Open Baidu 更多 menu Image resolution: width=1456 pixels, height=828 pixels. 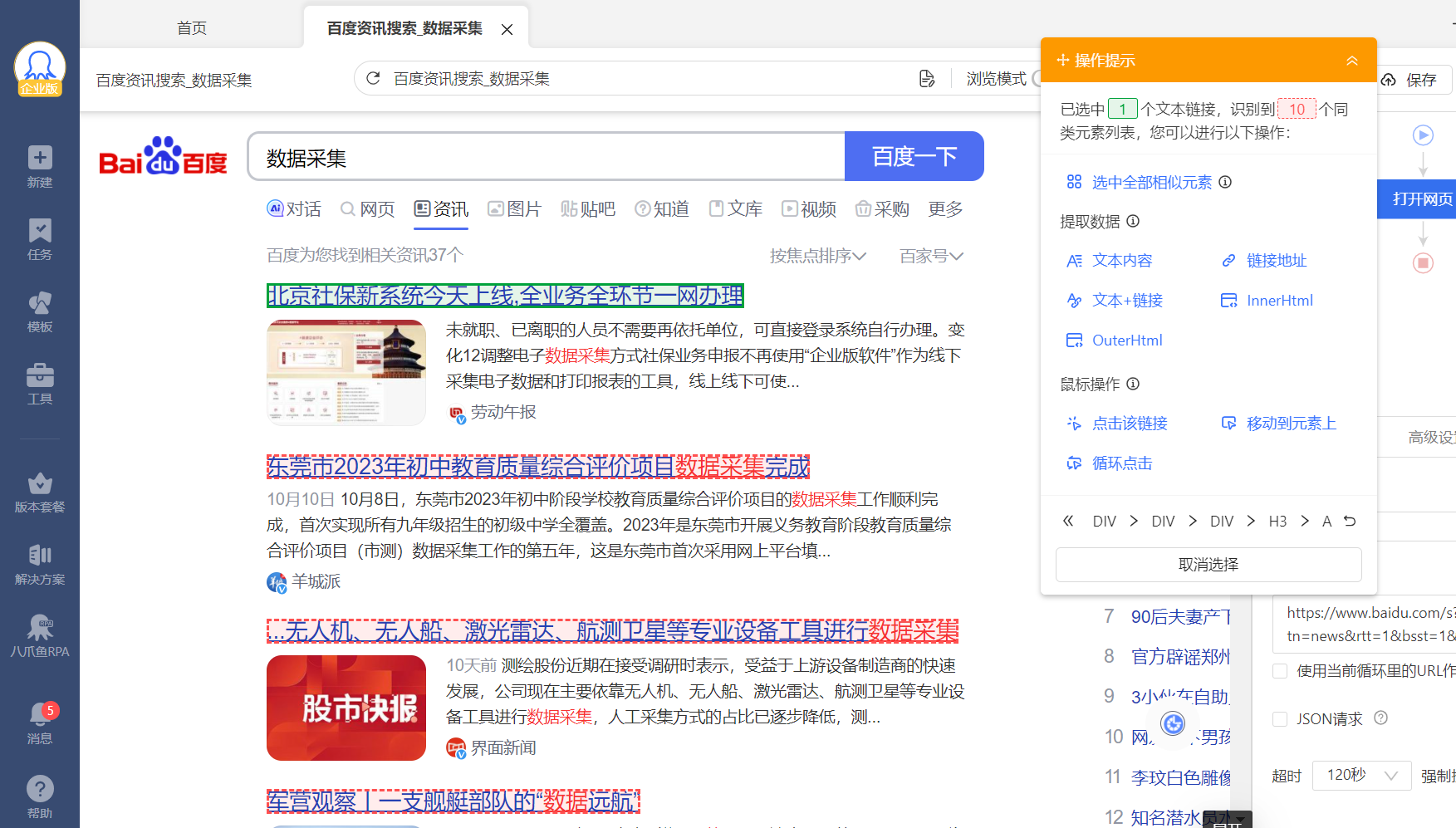coord(945,208)
